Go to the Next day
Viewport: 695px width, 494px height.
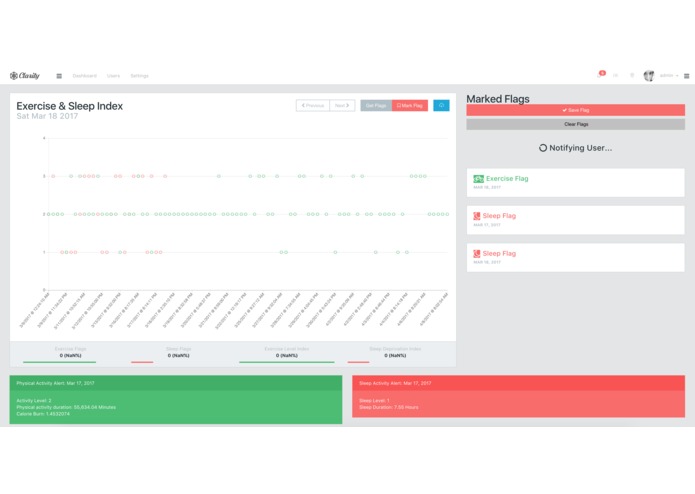pos(342,105)
